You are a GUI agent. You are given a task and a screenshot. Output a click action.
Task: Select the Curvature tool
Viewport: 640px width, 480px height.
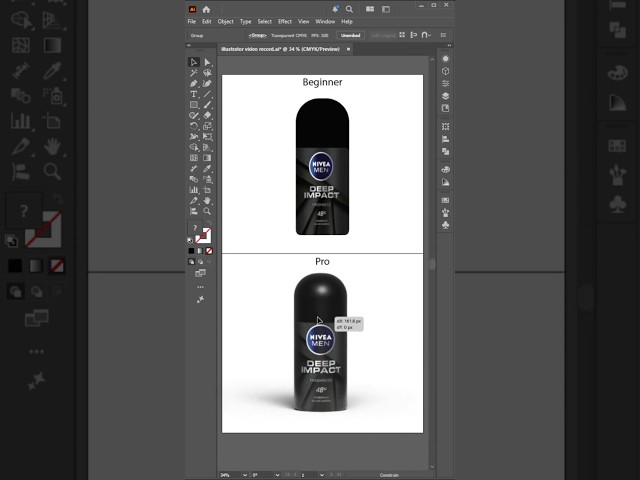(207, 83)
